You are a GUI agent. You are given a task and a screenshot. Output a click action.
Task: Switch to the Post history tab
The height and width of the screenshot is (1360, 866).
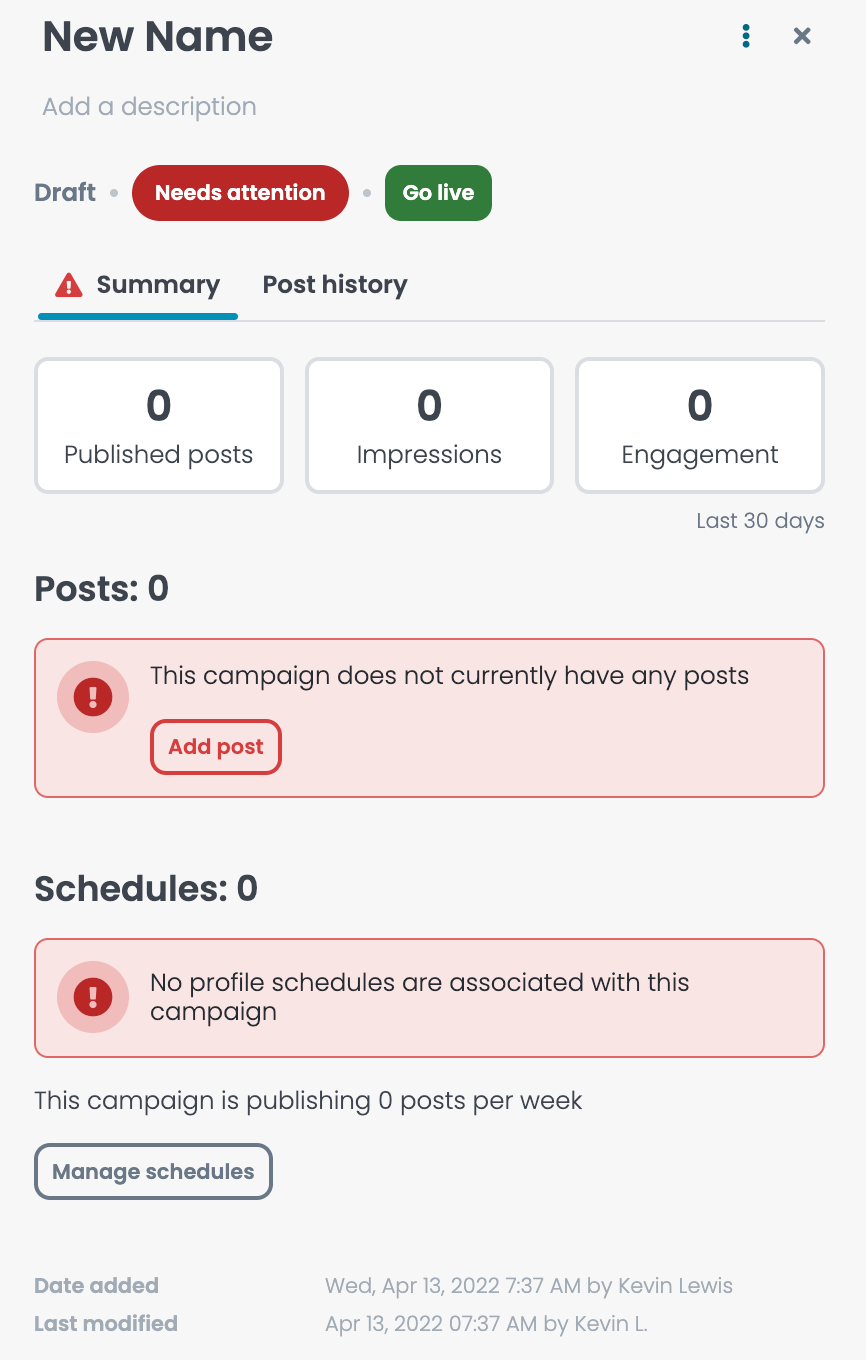click(335, 285)
